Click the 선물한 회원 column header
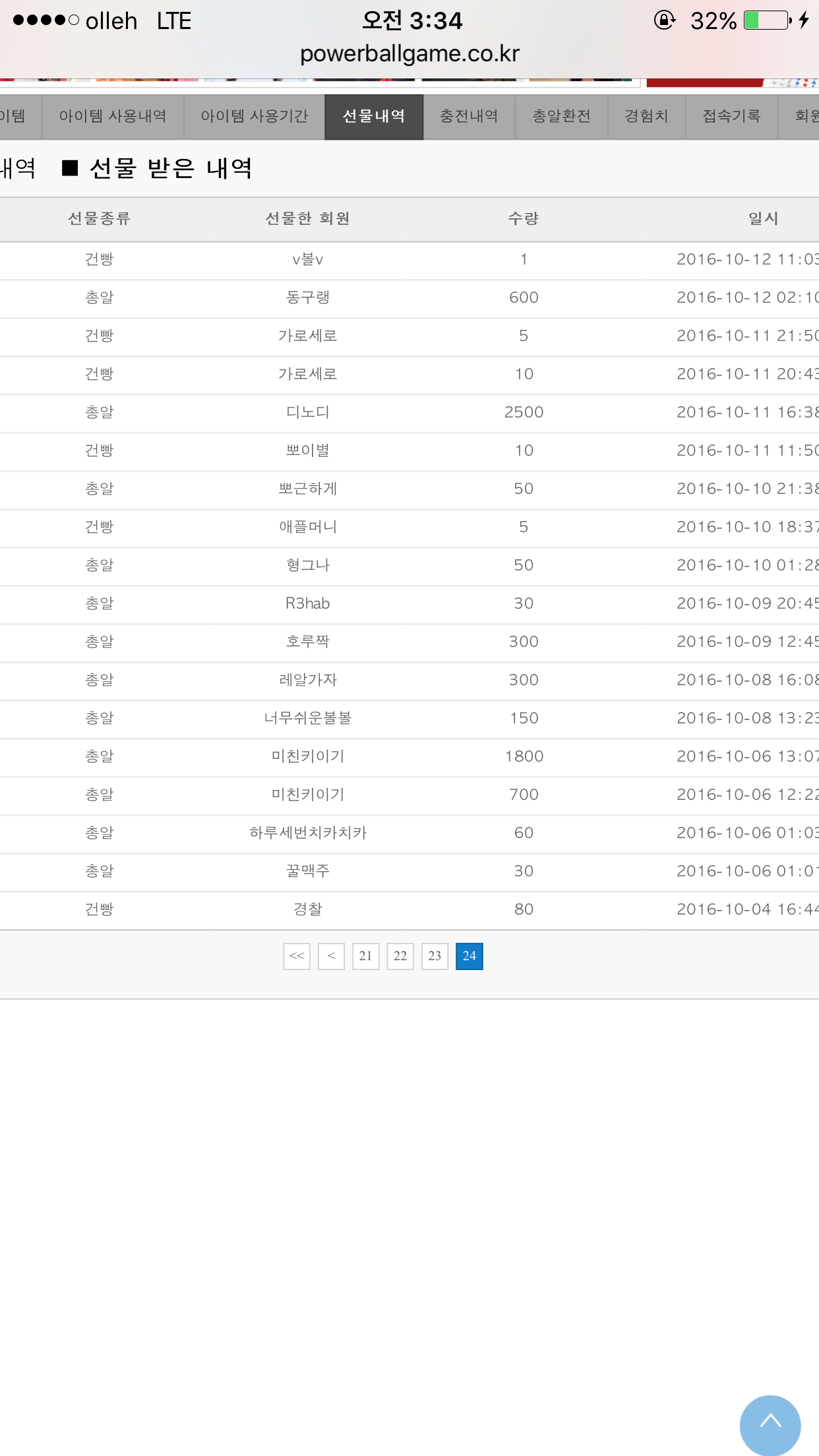Image resolution: width=819 pixels, height=1456 pixels. coord(307,218)
